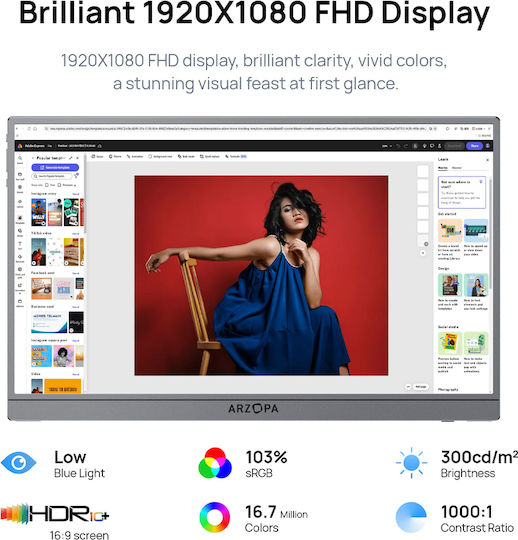Click Translate in the canvas toolbar

pyautogui.click(x=236, y=156)
